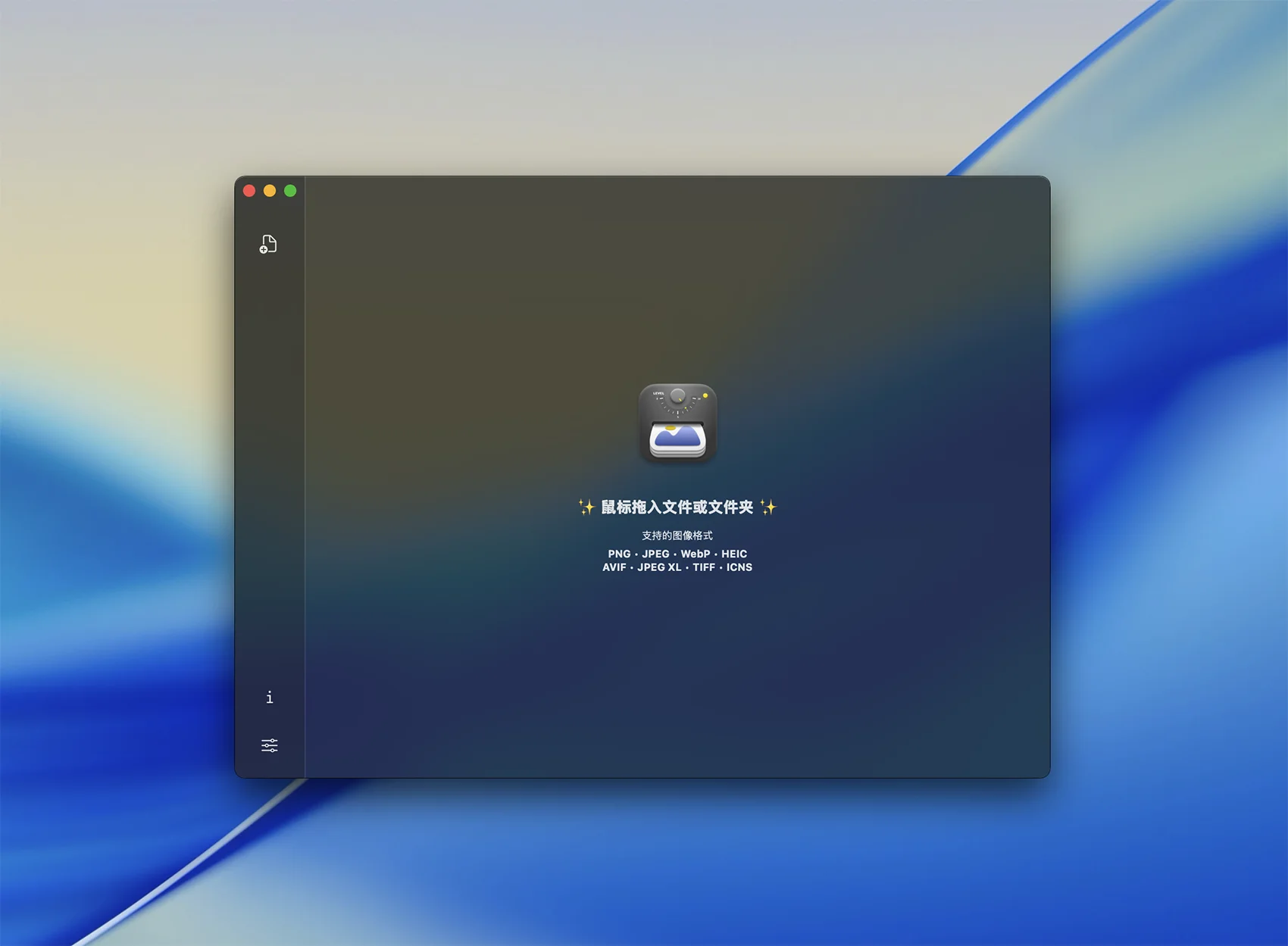Image resolution: width=1288 pixels, height=946 pixels.
Task: Click the TIFF format label
Action: coord(703,567)
